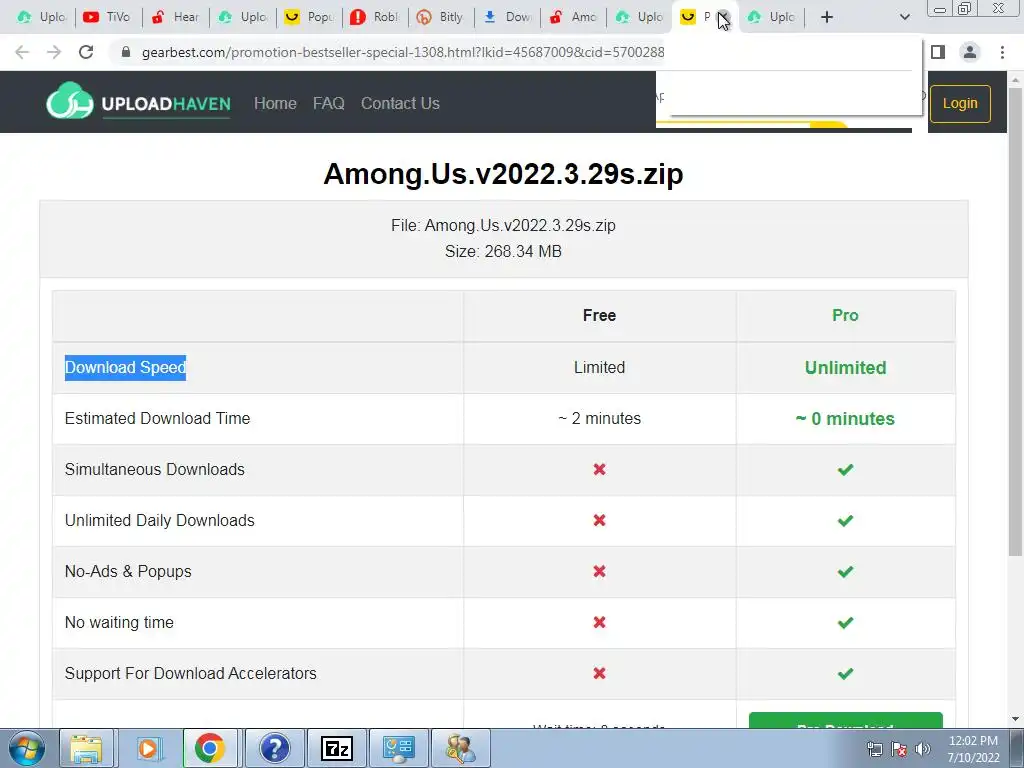The image size is (1024, 768).
Task: Open the FAQ link in navbar
Action: point(328,103)
